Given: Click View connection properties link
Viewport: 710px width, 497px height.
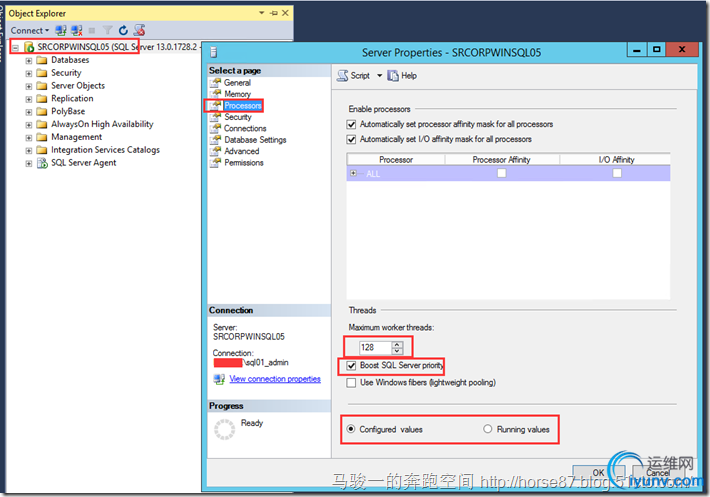Looking at the screenshot, I should pos(275,379).
